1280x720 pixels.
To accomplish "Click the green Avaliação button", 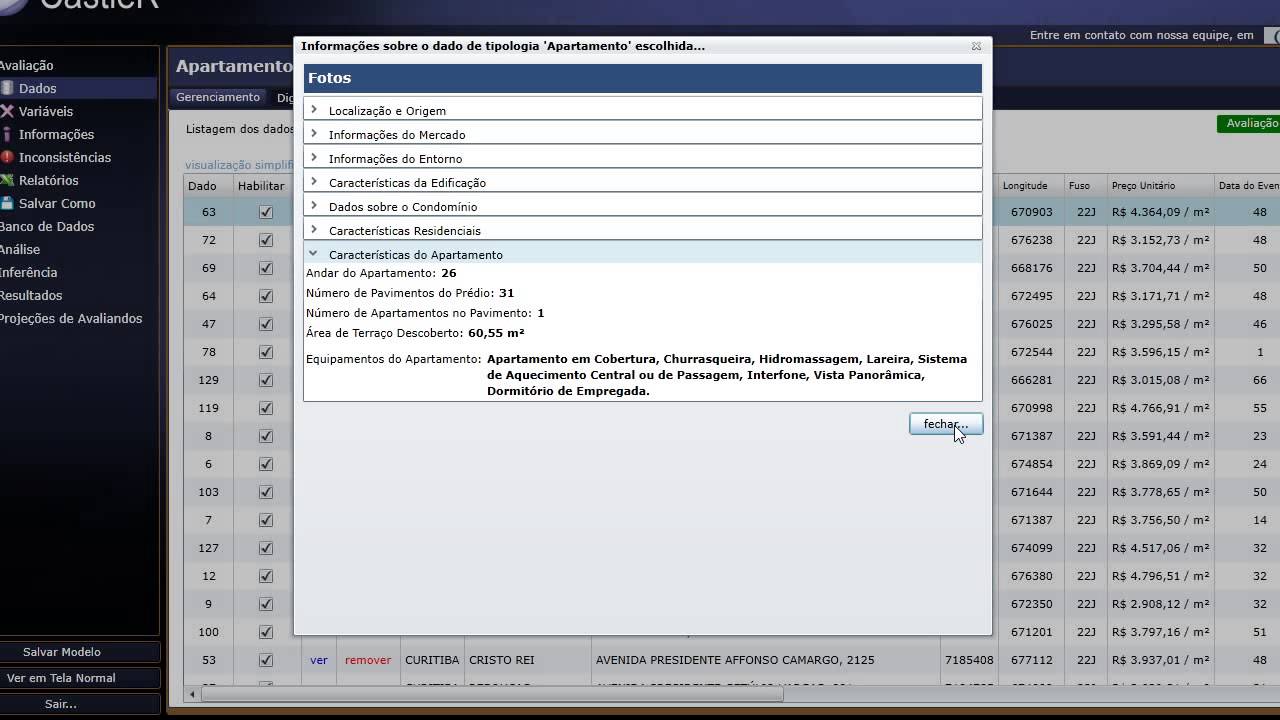I will tap(1249, 123).
